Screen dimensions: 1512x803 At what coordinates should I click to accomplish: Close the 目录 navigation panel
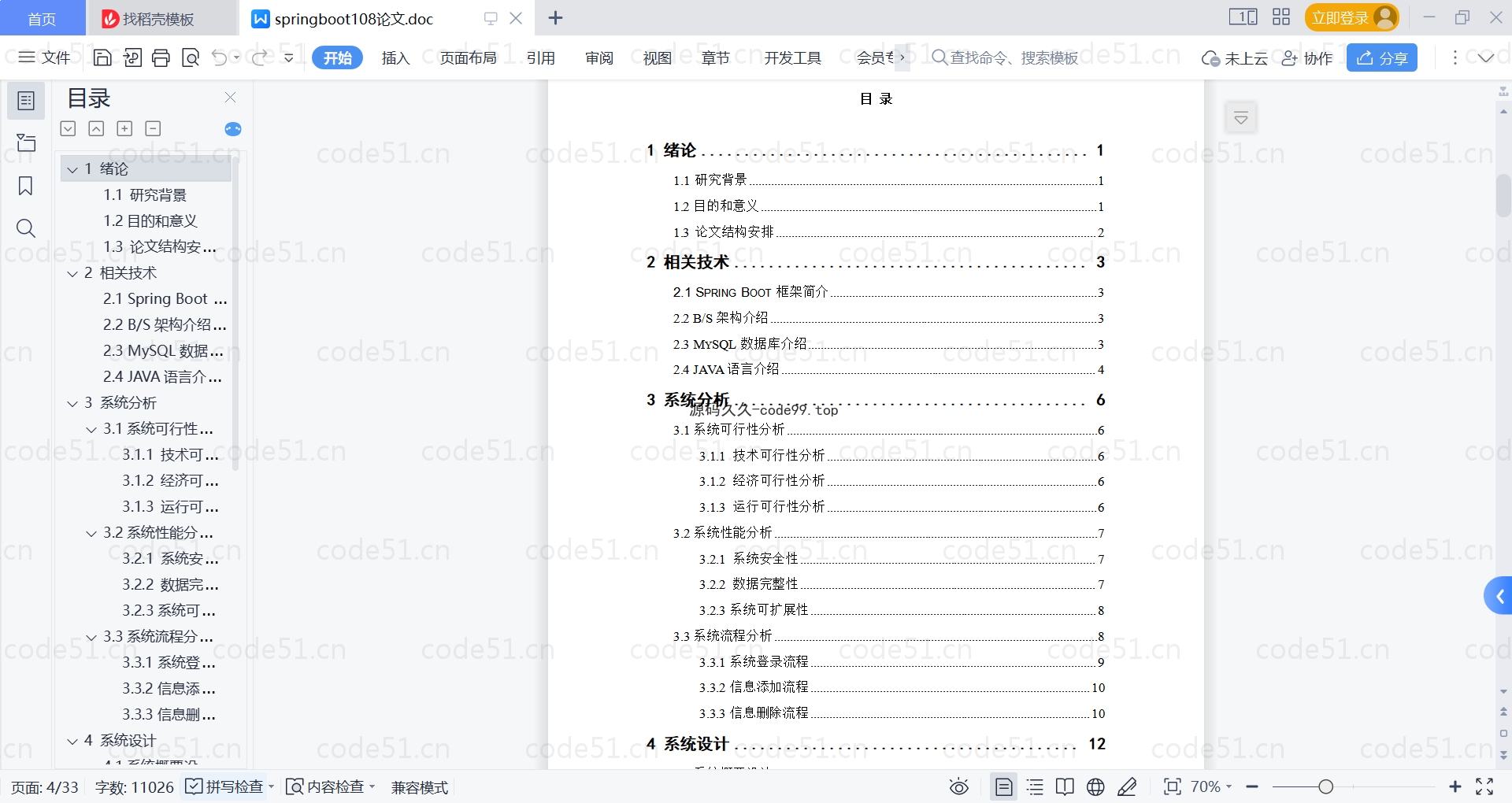[231, 97]
